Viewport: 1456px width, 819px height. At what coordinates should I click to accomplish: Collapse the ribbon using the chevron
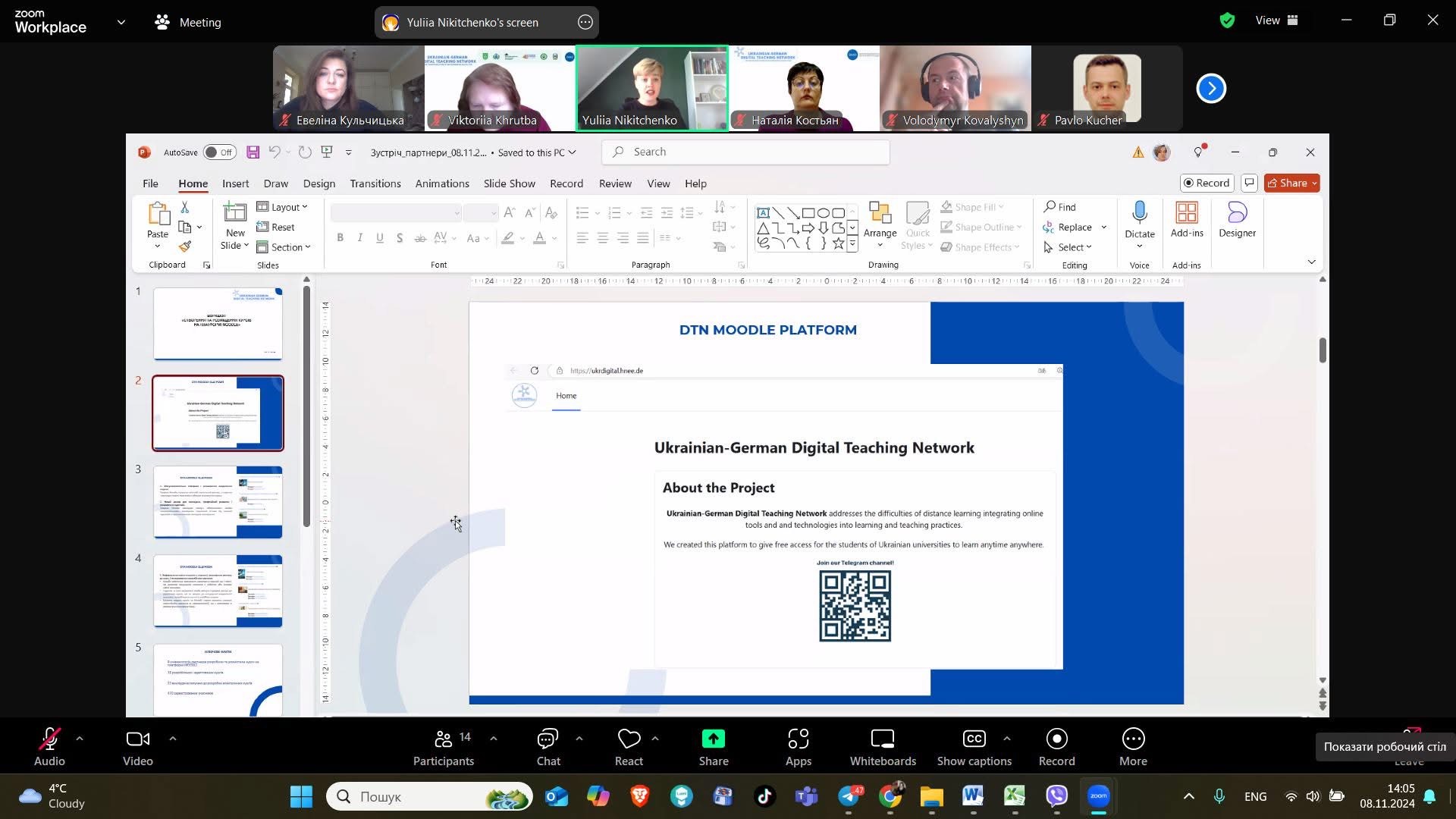1311,262
